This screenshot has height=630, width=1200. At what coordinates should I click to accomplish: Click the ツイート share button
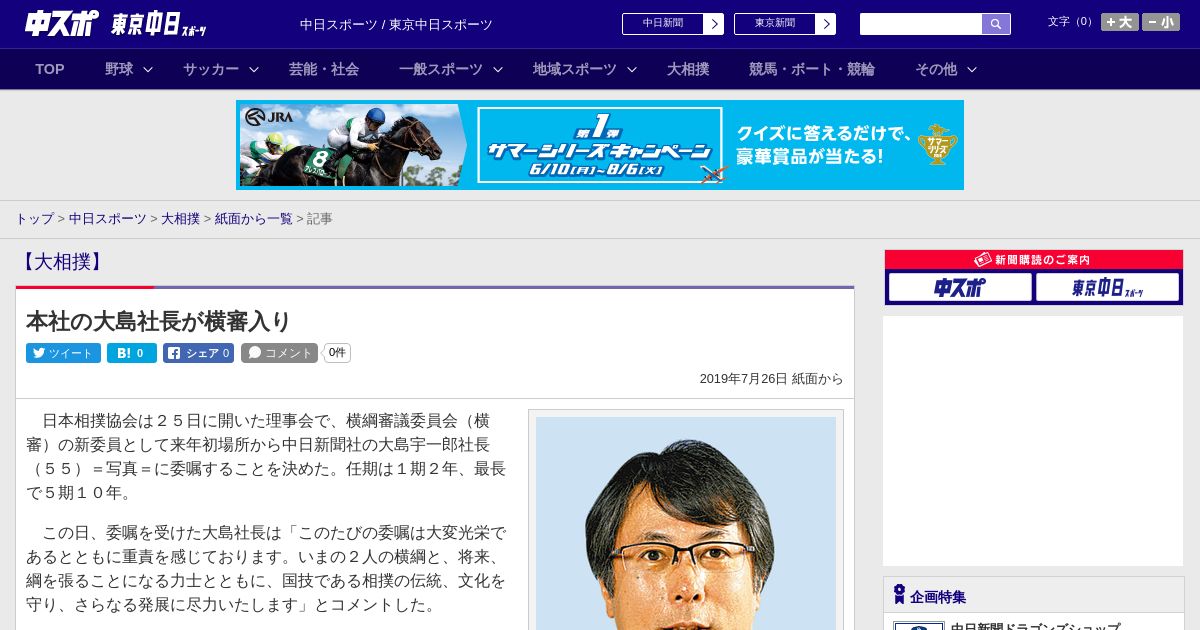tap(63, 353)
